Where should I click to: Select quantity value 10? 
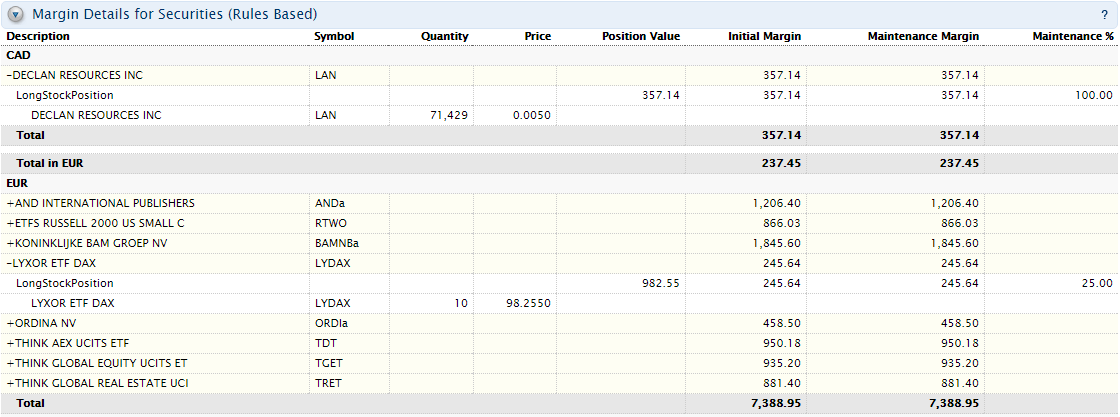(462, 303)
